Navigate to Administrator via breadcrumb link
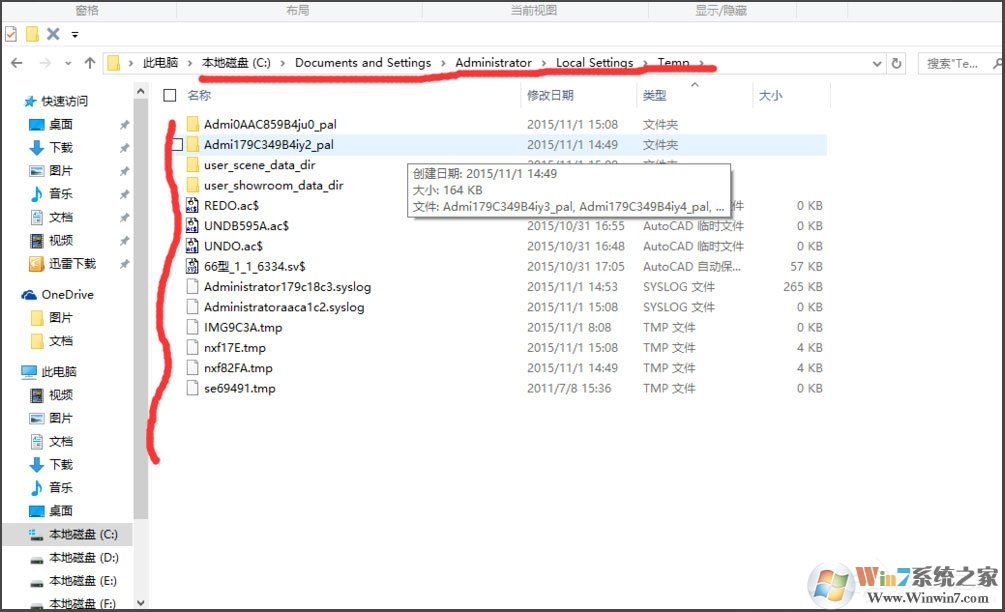This screenshot has height=612, width=1005. coord(494,62)
